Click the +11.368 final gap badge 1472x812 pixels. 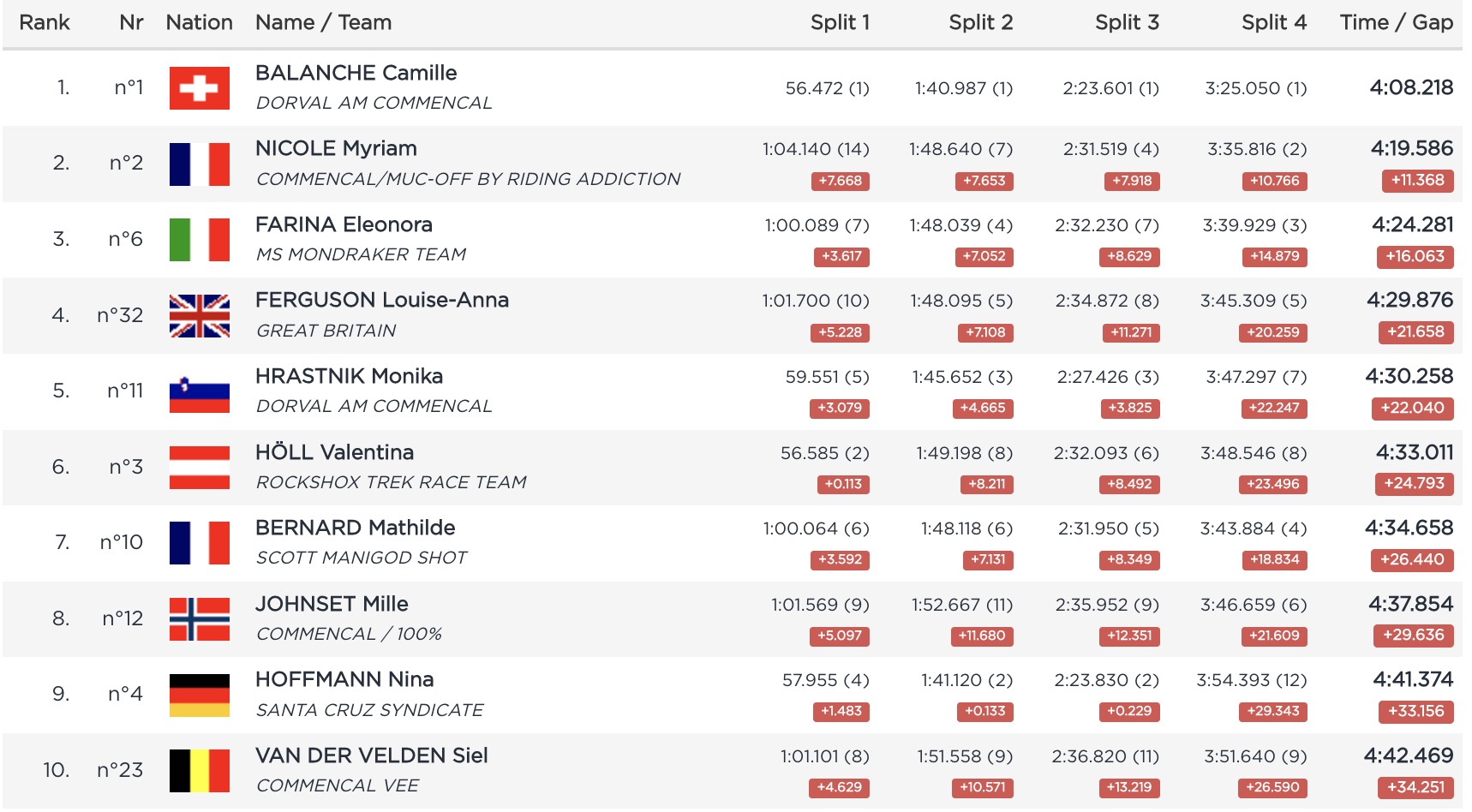[1416, 181]
